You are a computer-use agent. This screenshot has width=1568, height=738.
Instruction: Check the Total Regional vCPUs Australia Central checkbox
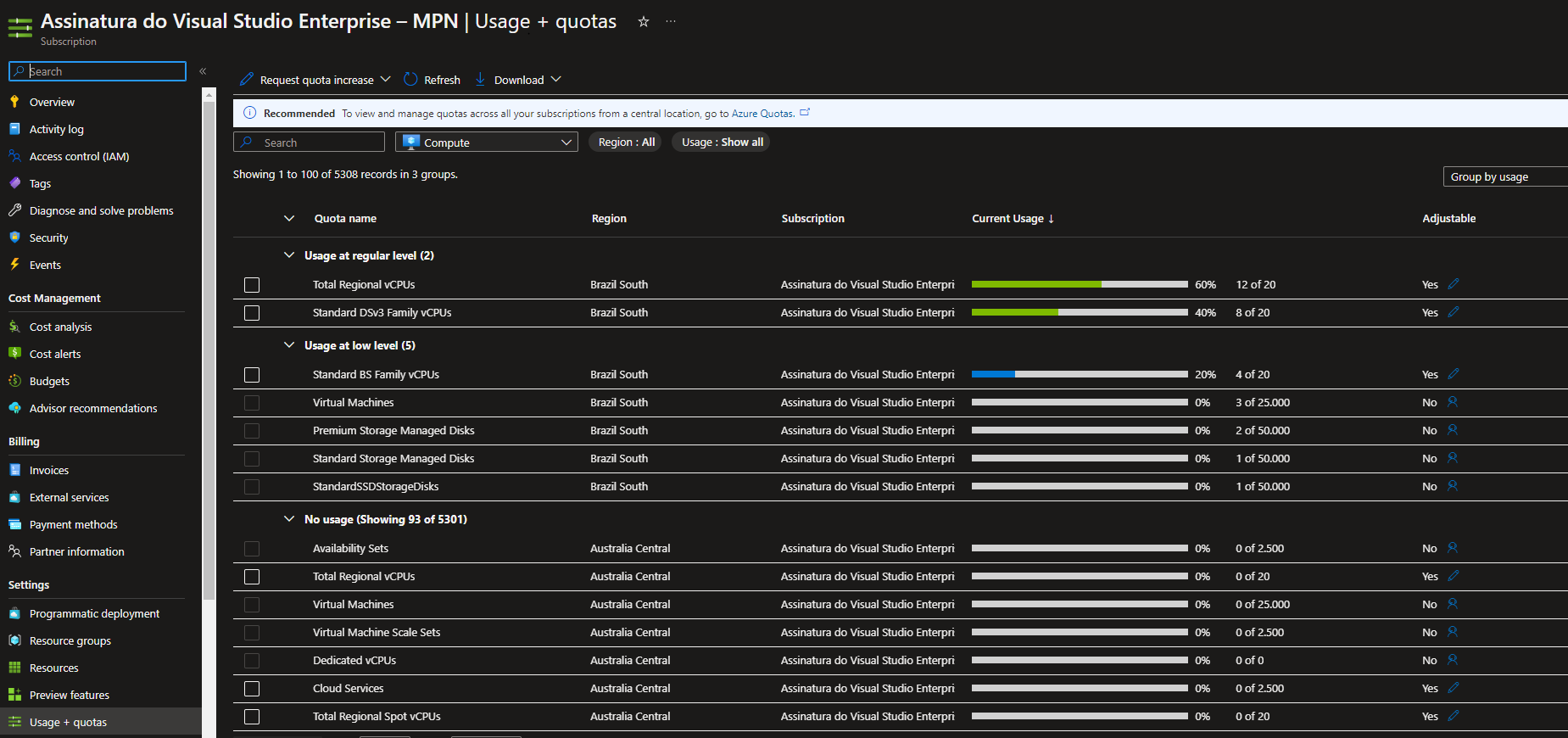252,577
